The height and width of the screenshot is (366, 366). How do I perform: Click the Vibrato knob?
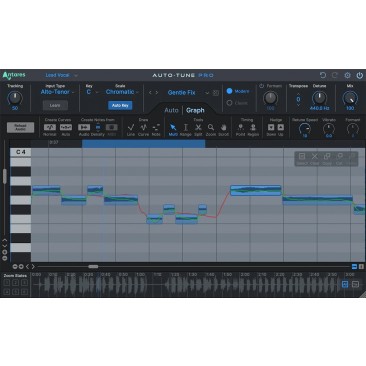[329, 128]
